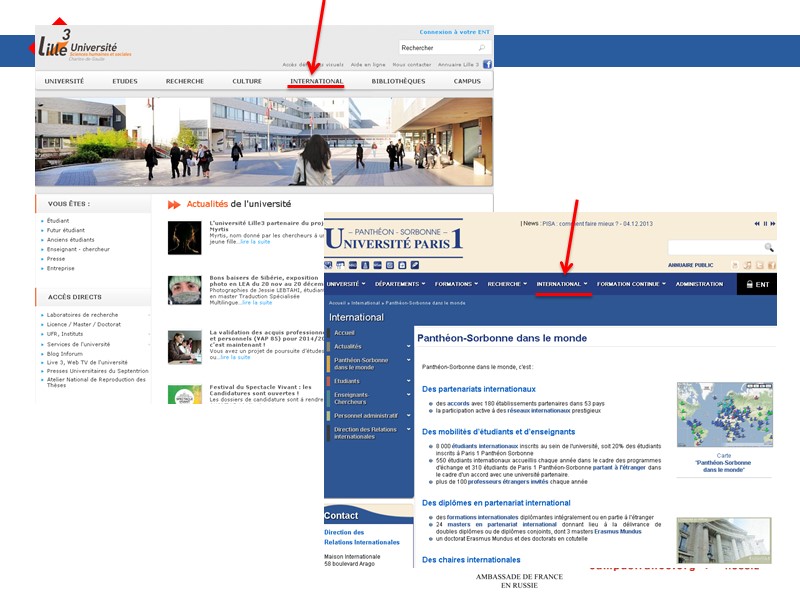Click the forward icon of the news ticker
This screenshot has height=600, width=800.
click(773, 223)
